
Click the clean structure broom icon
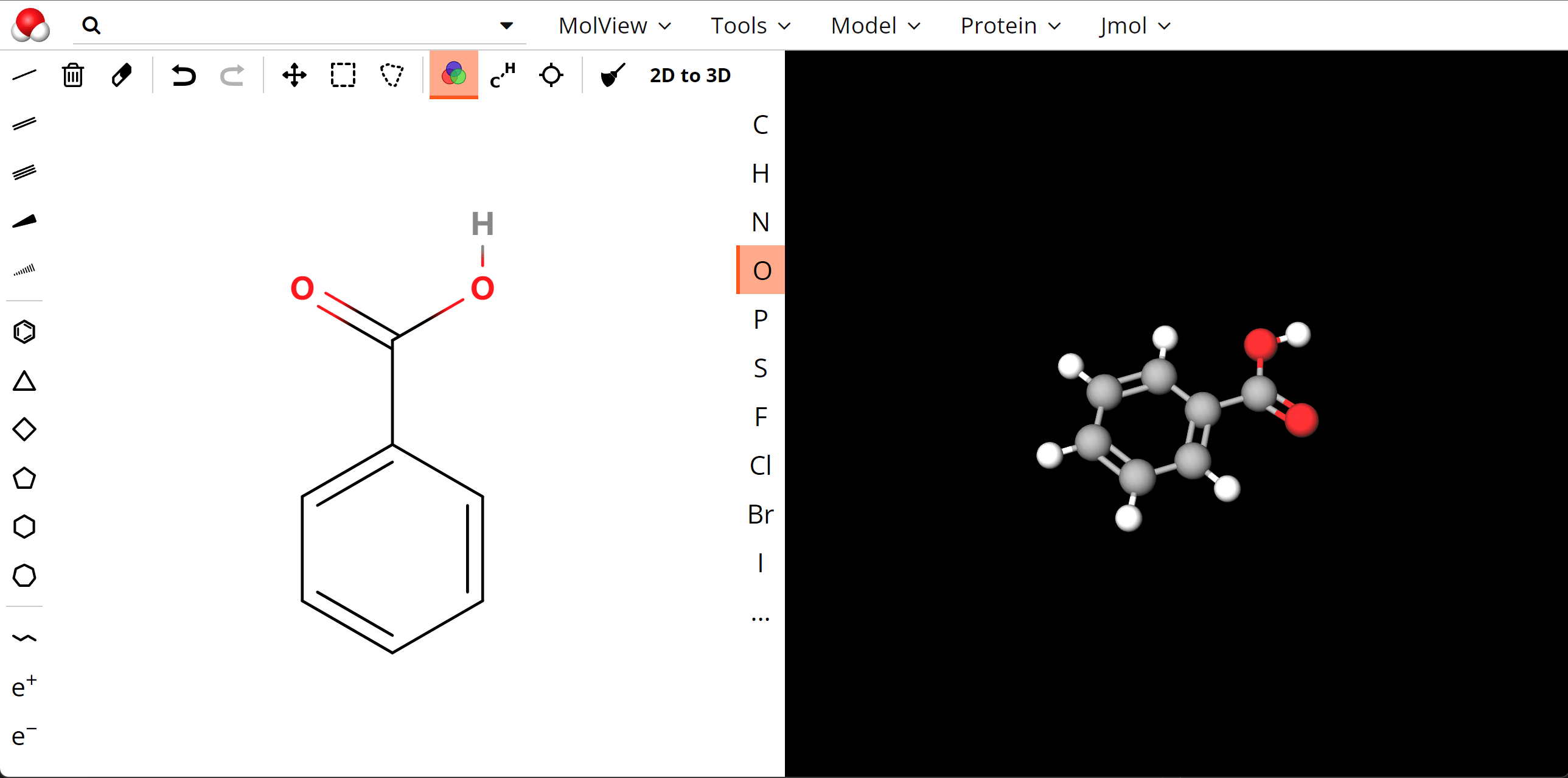[612, 75]
